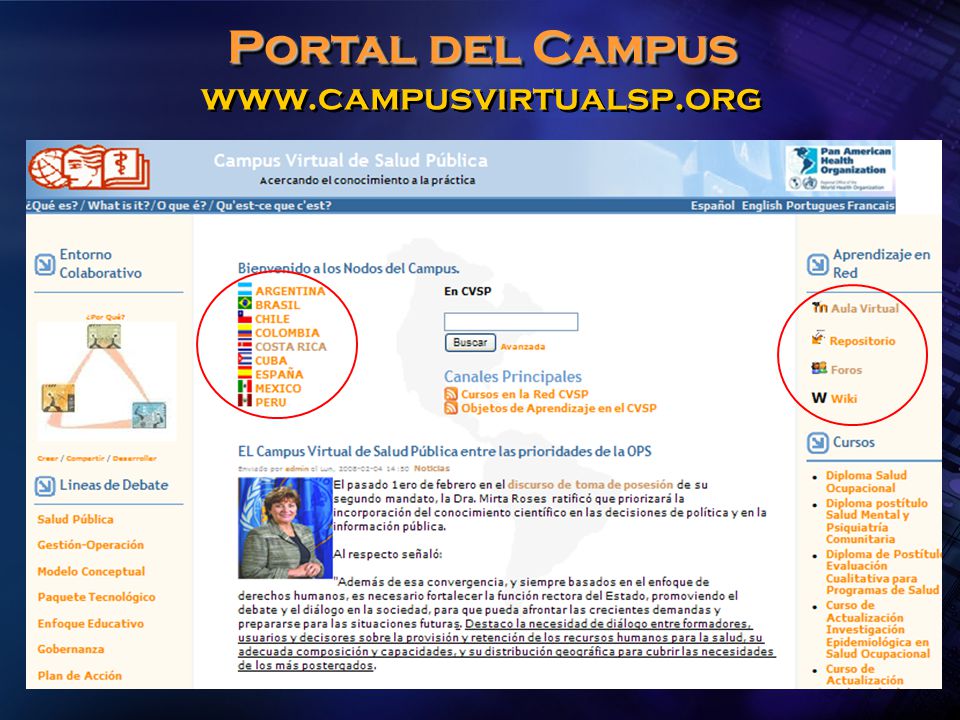Switch language to Portugues
Viewport: 960px width, 720px height.
[x=815, y=206]
